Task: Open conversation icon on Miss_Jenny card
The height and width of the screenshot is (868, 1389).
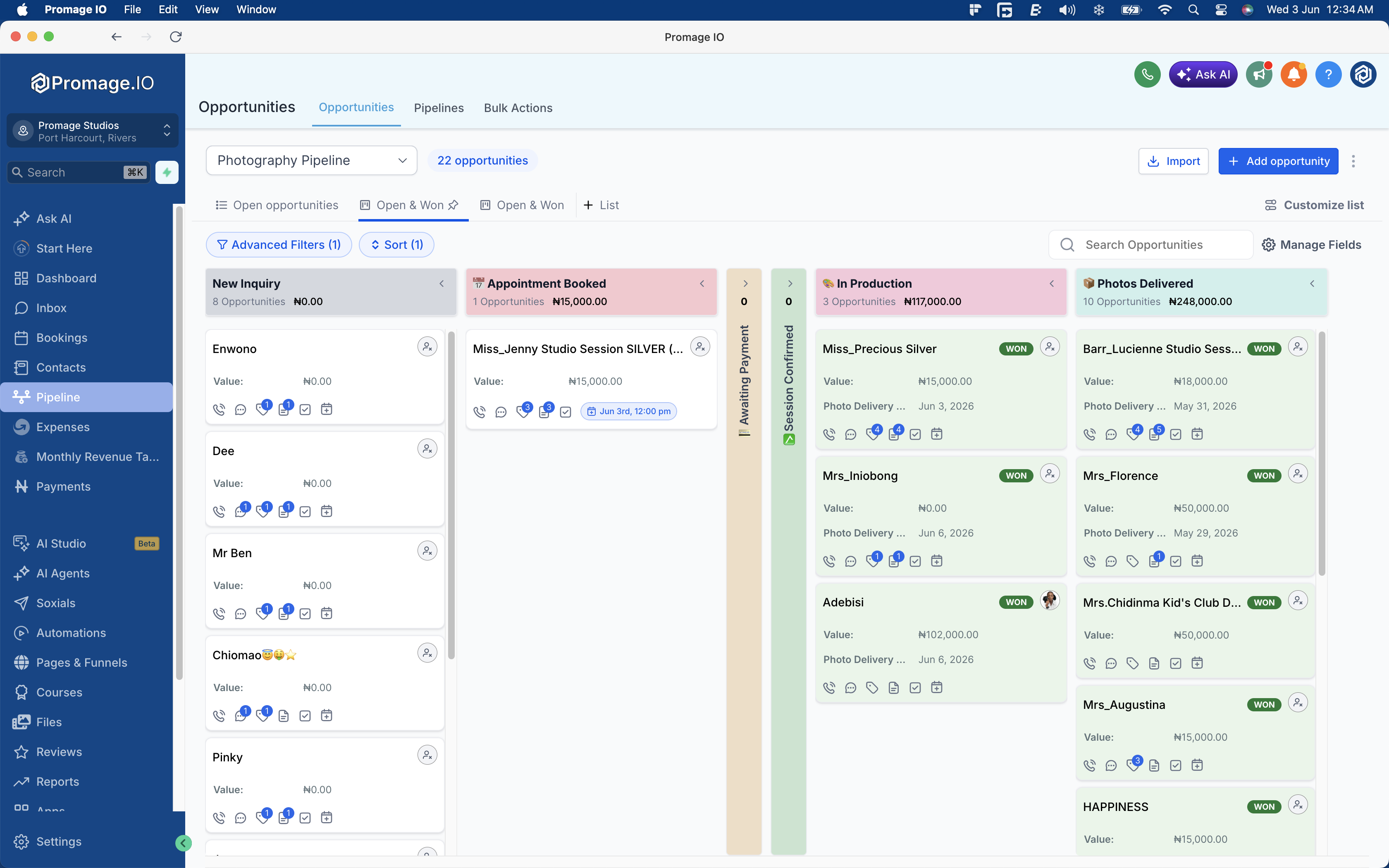Action: click(x=501, y=412)
